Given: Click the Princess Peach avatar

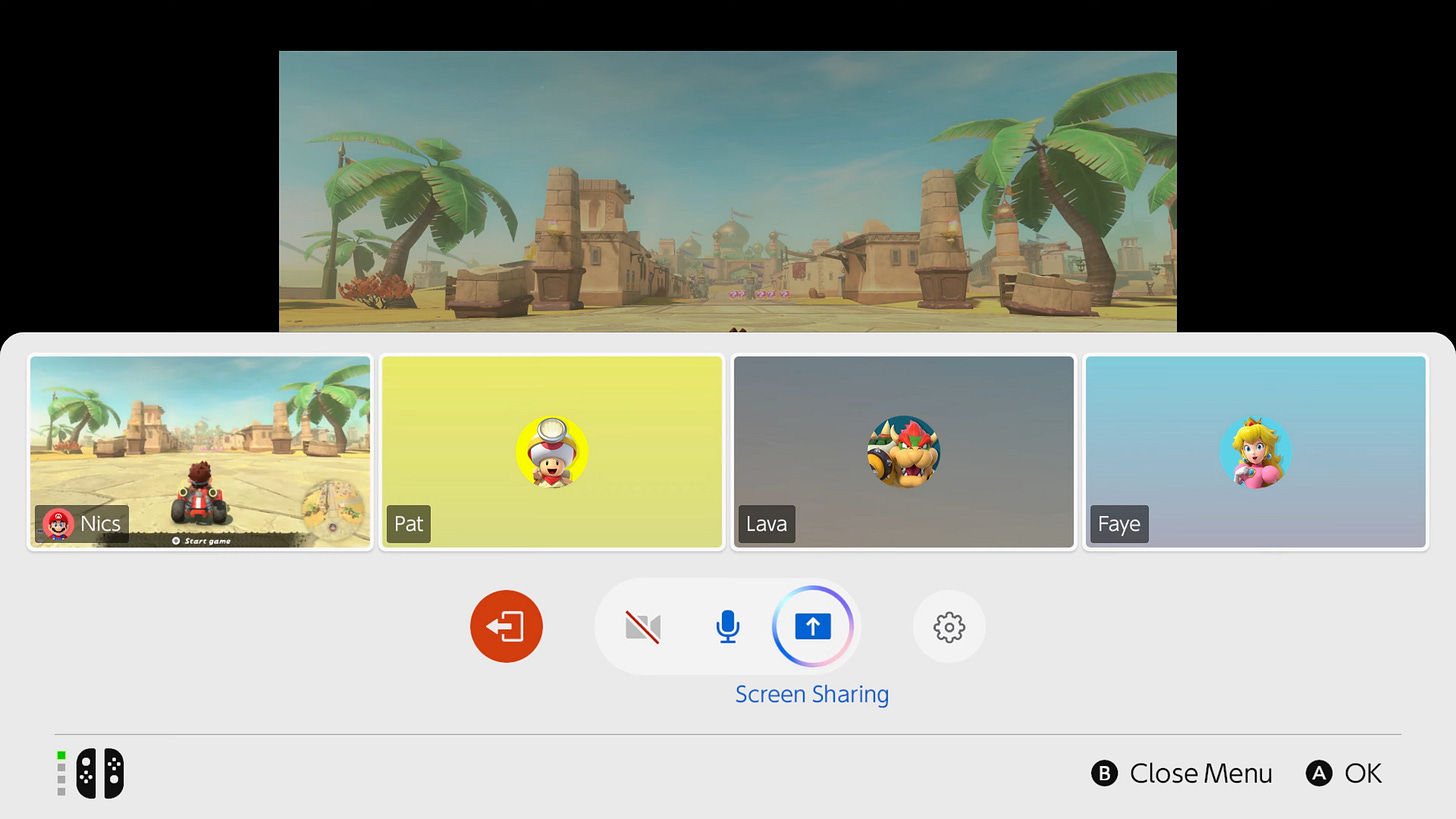Looking at the screenshot, I should [x=1256, y=452].
